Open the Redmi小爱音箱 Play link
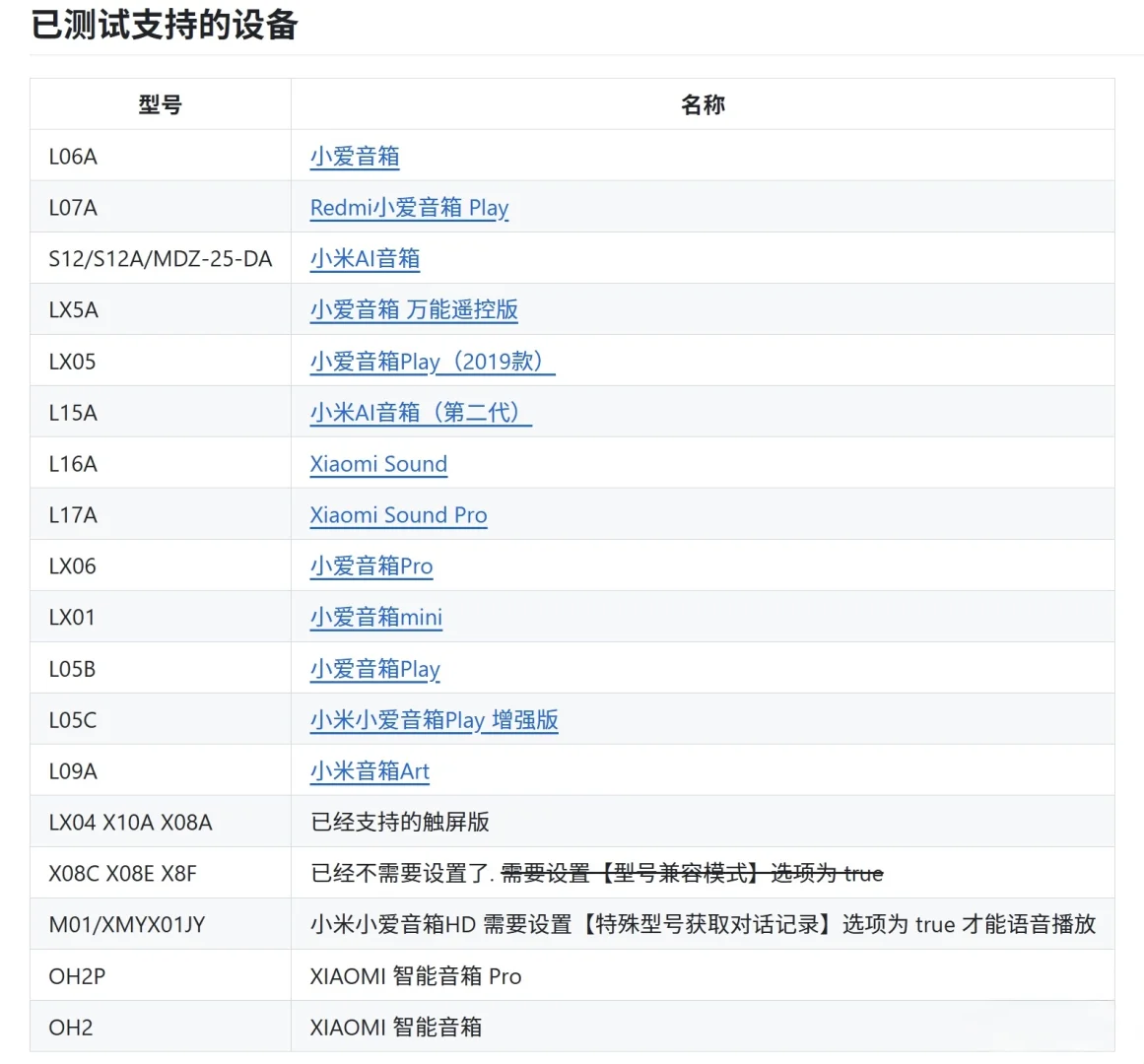 (408, 208)
